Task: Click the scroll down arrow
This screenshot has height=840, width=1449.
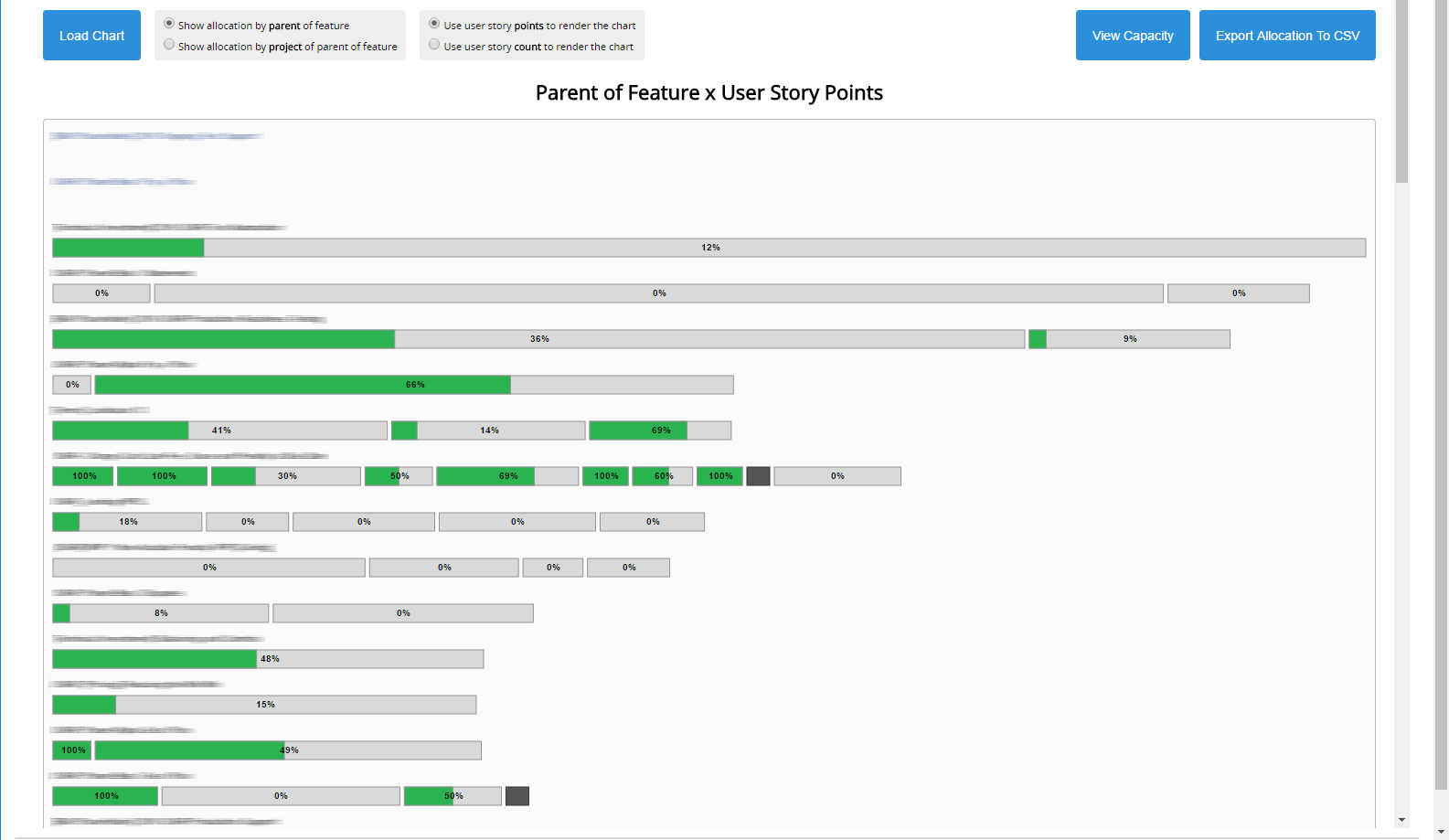Action: pyautogui.click(x=1401, y=820)
